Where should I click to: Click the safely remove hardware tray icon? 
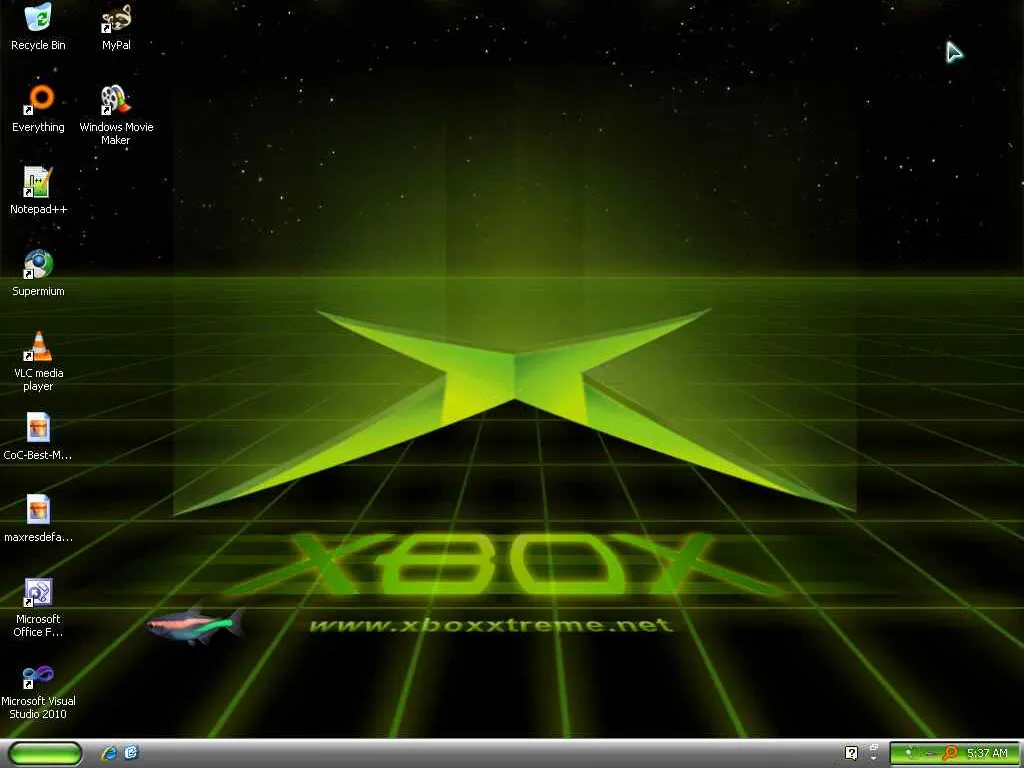(931, 754)
